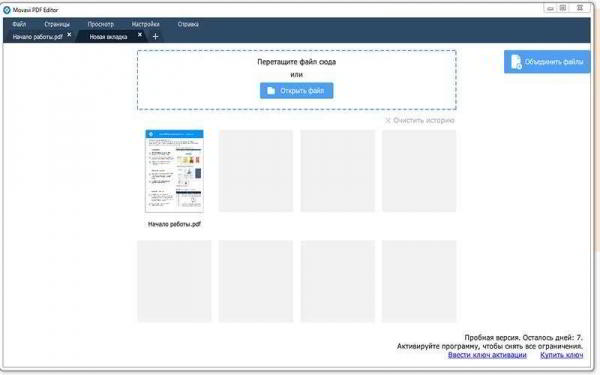Click the Ввести ключ активации link

pos(487,355)
